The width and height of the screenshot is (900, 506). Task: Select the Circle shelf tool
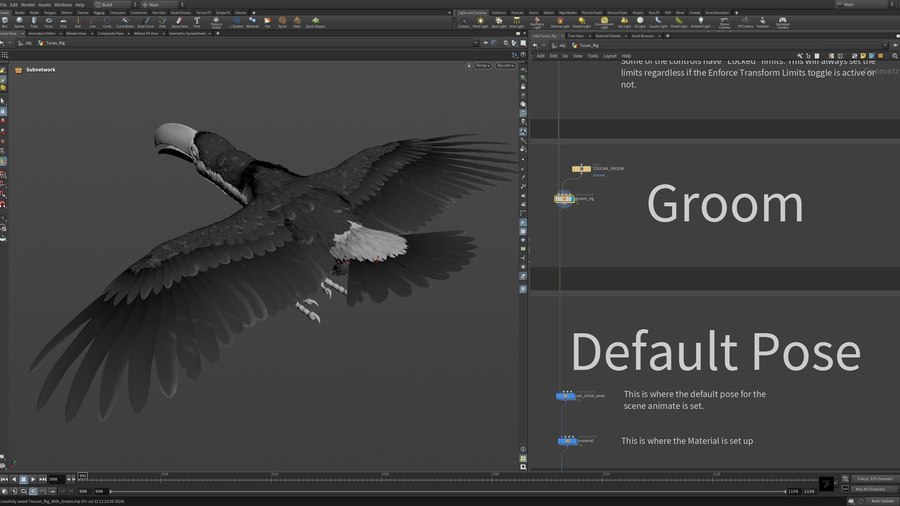[x=107, y=22]
